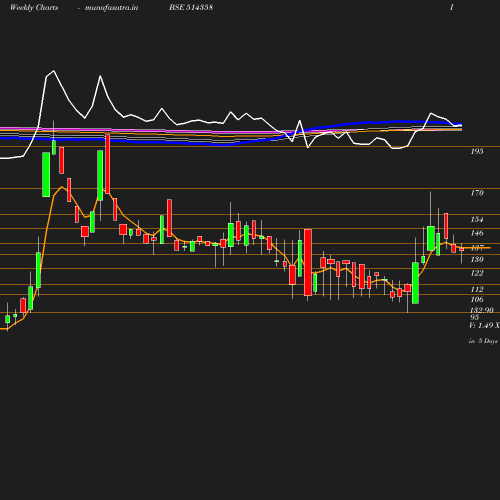This screenshot has height=500, width=500.
Task: Click the 146 price axis label
Action: pyautogui.click(x=477, y=233)
